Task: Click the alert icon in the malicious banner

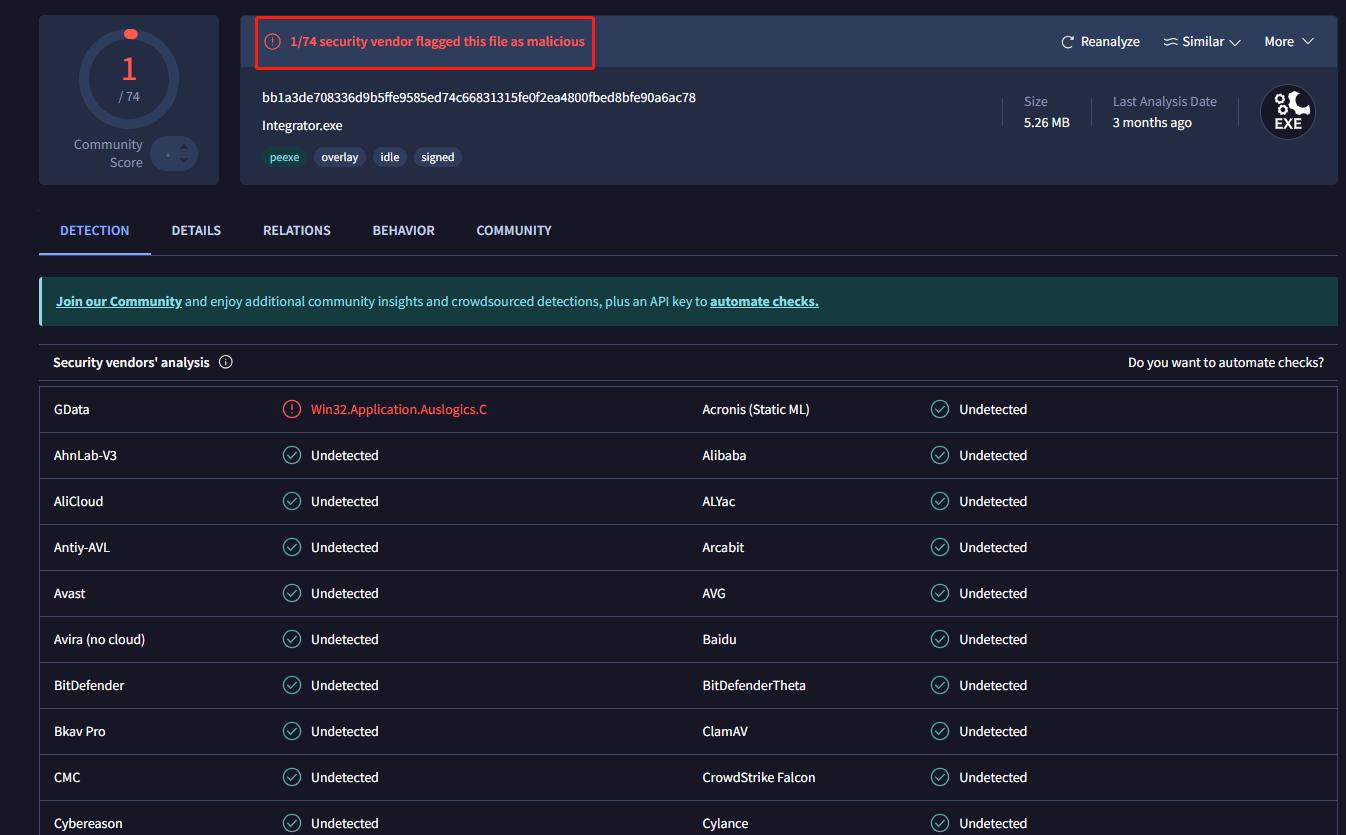Action: pyautogui.click(x=272, y=42)
